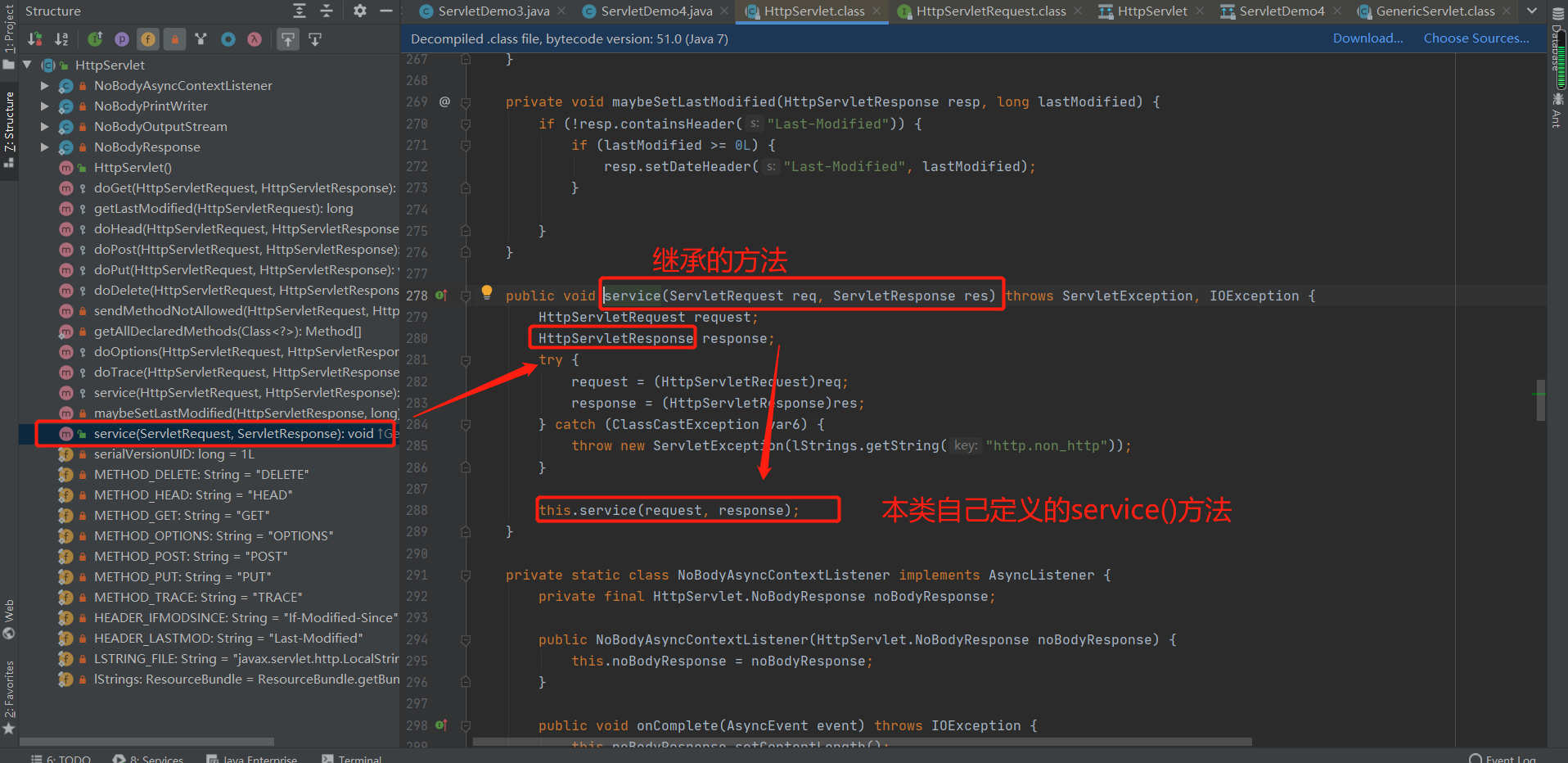The image size is (1568, 763).
Task: Fold service method at line 278
Action: (x=466, y=296)
